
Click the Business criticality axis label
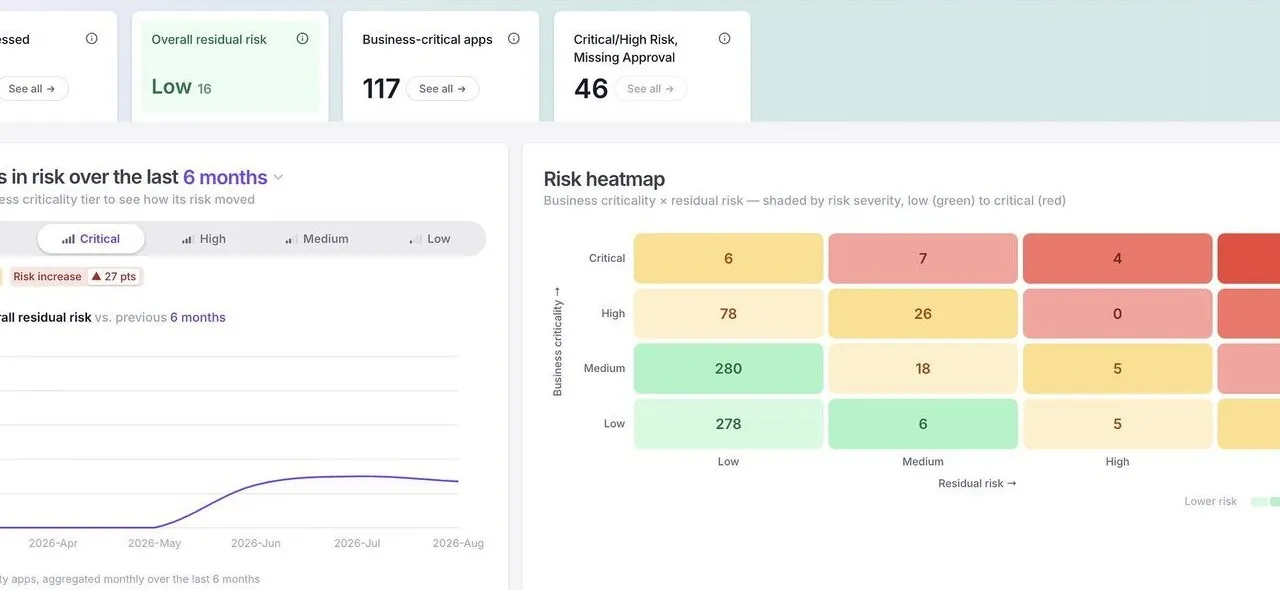click(x=557, y=341)
